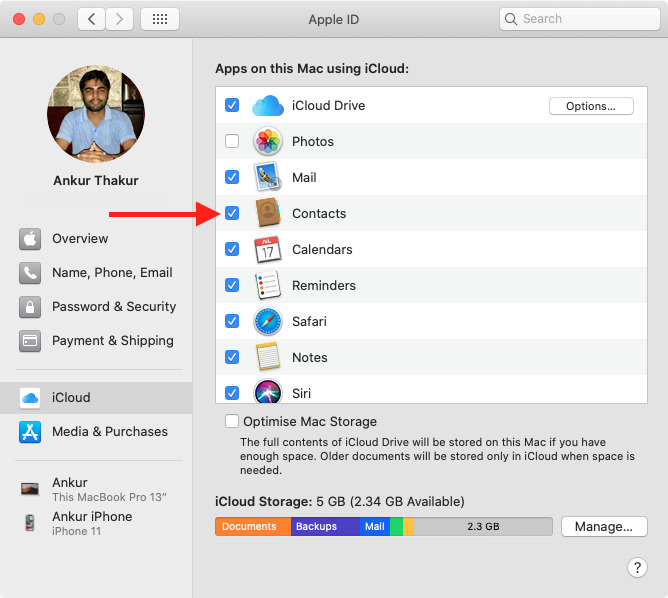This screenshot has height=598, width=668.
Task: Click the Safari compass icon
Action: [268, 321]
